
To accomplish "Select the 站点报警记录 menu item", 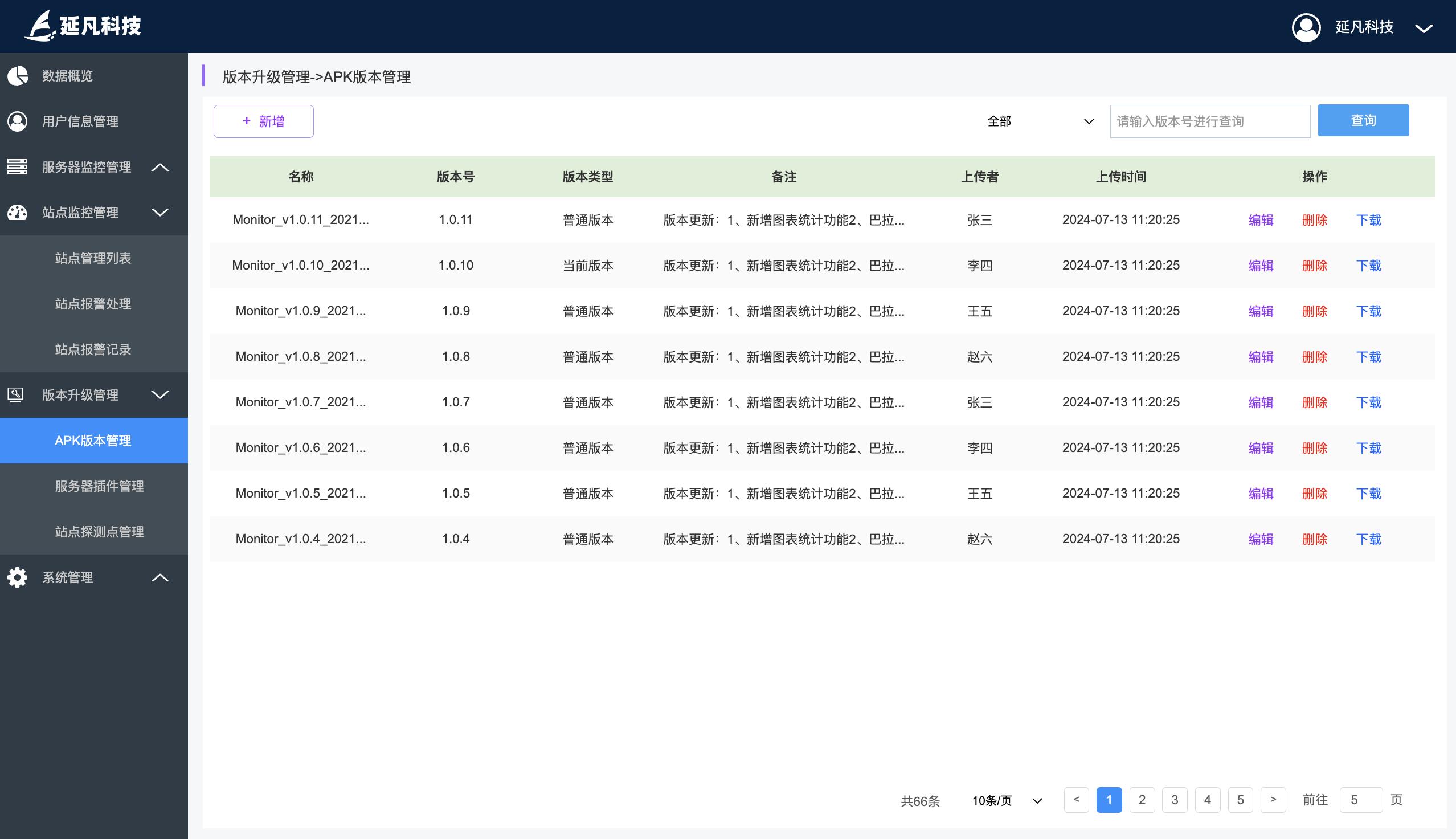I will click(x=93, y=349).
